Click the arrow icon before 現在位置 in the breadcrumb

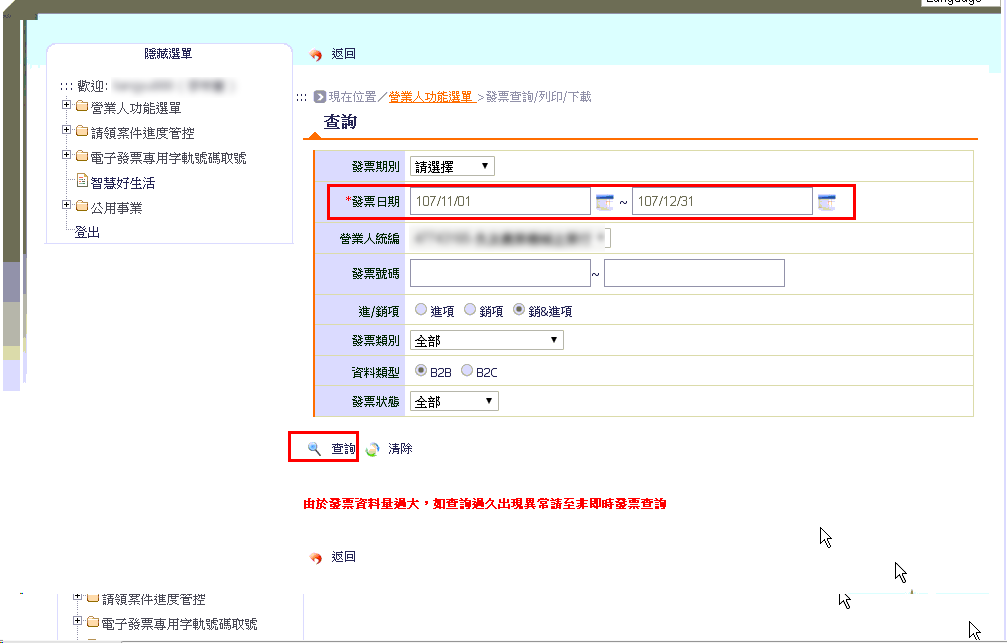(320, 96)
